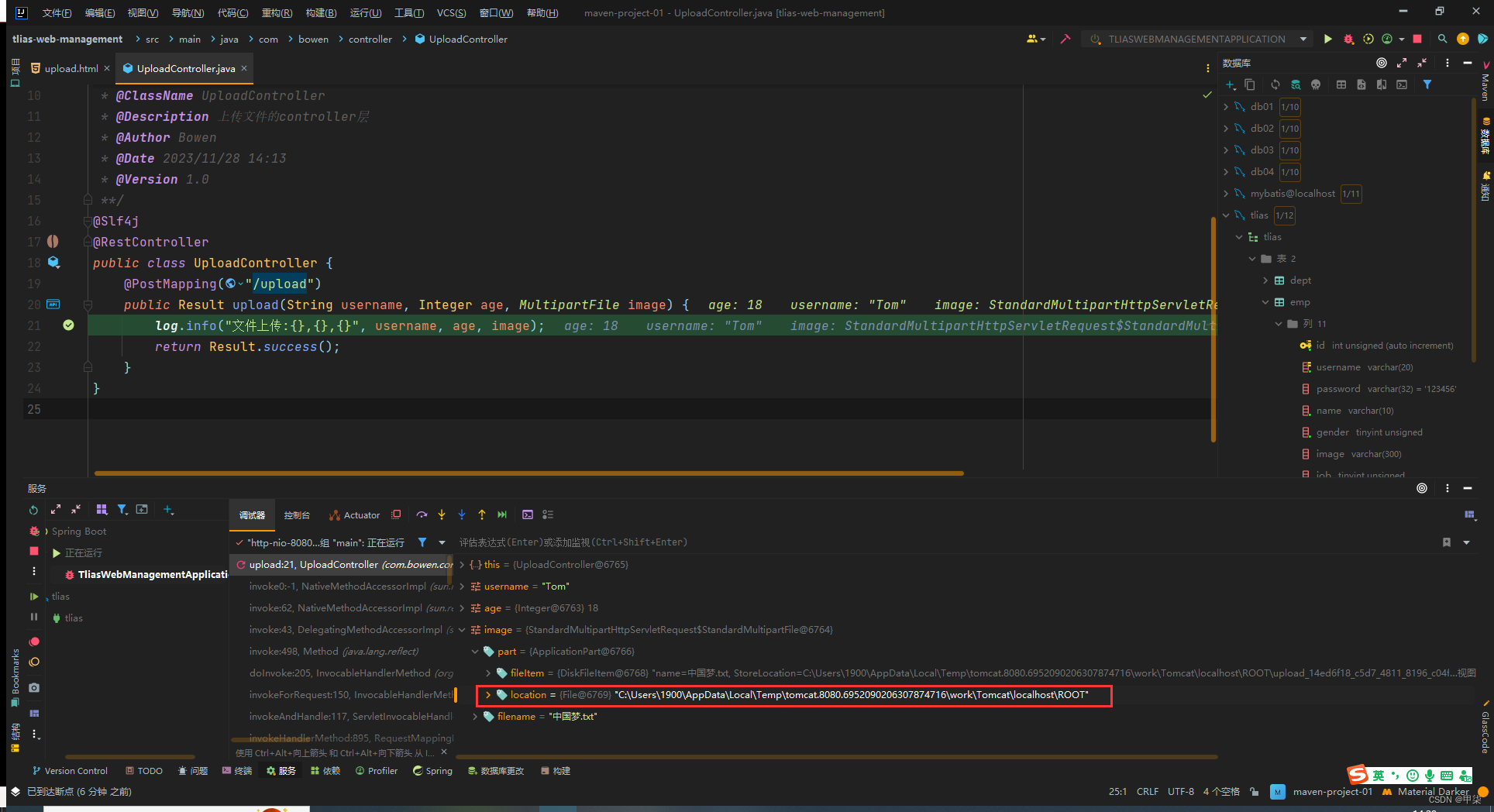The width and height of the screenshot is (1494, 812).
Task: Open query console icon in database toolbar
Action: click(1402, 84)
